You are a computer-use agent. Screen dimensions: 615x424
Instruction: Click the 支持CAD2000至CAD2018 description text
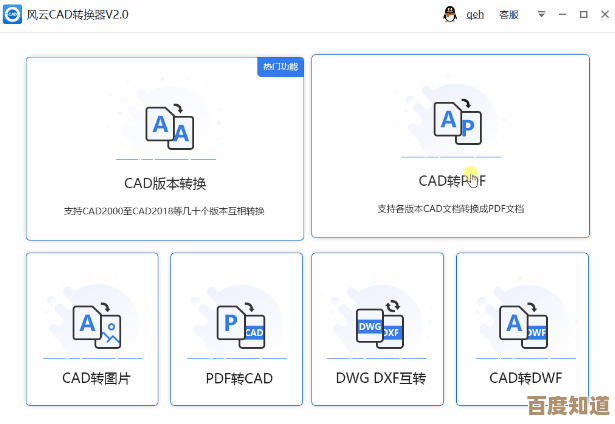(x=165, y=212)
